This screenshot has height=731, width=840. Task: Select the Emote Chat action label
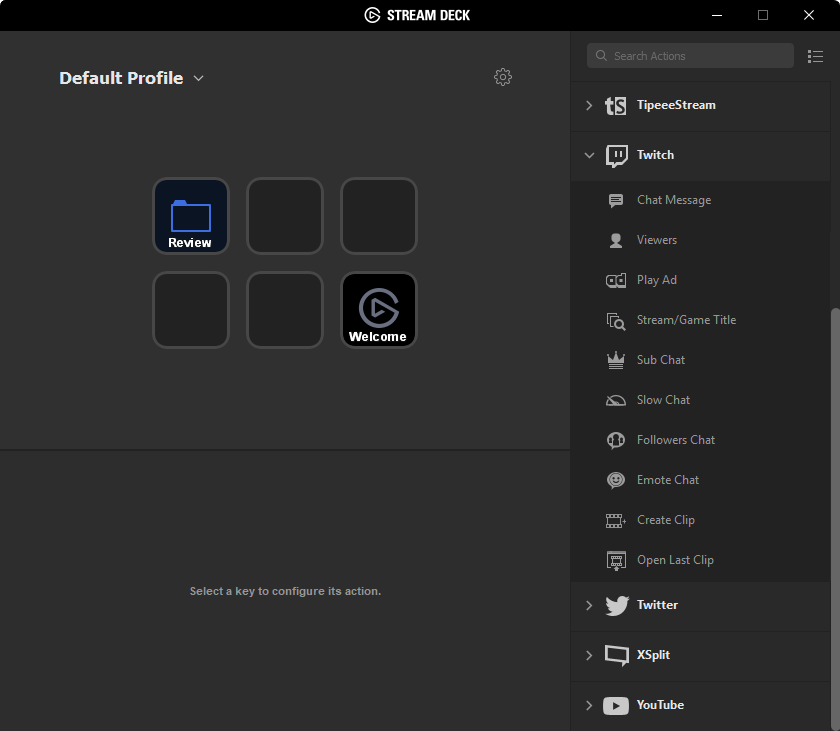(668, 480)
